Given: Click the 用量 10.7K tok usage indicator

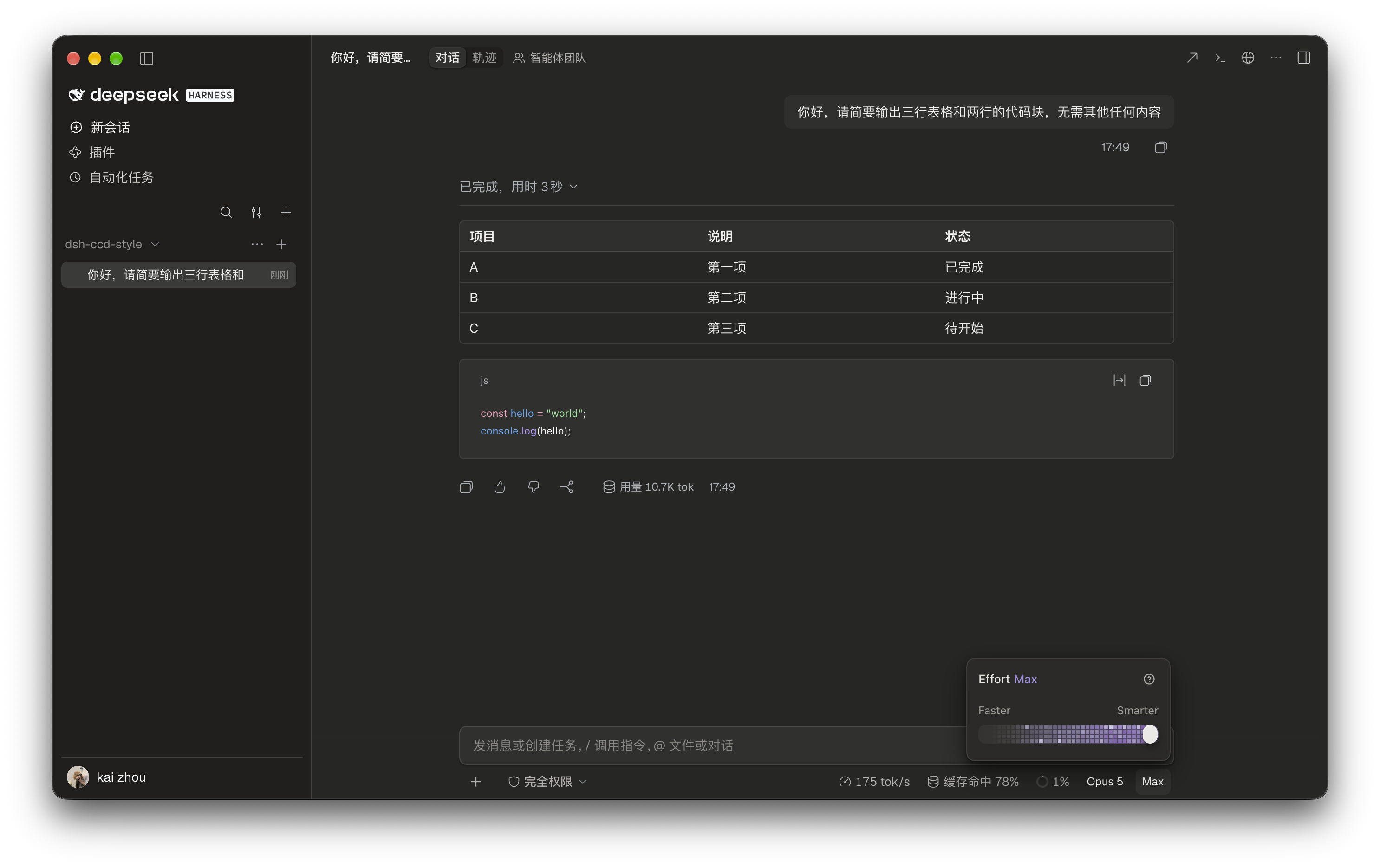Looking at the screenshot, I should click(x=648, y=487).
